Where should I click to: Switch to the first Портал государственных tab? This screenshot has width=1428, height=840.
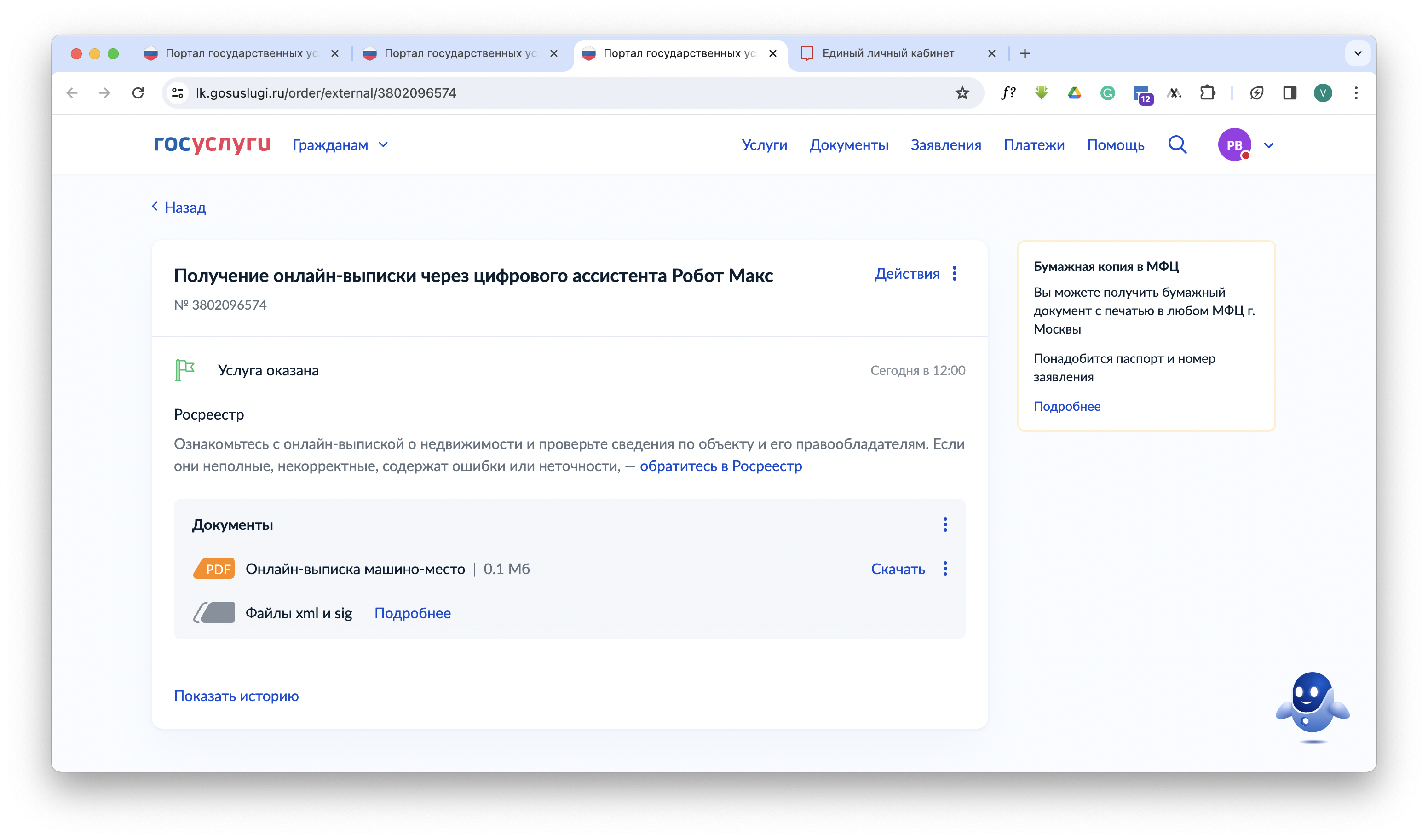point(240,53)
